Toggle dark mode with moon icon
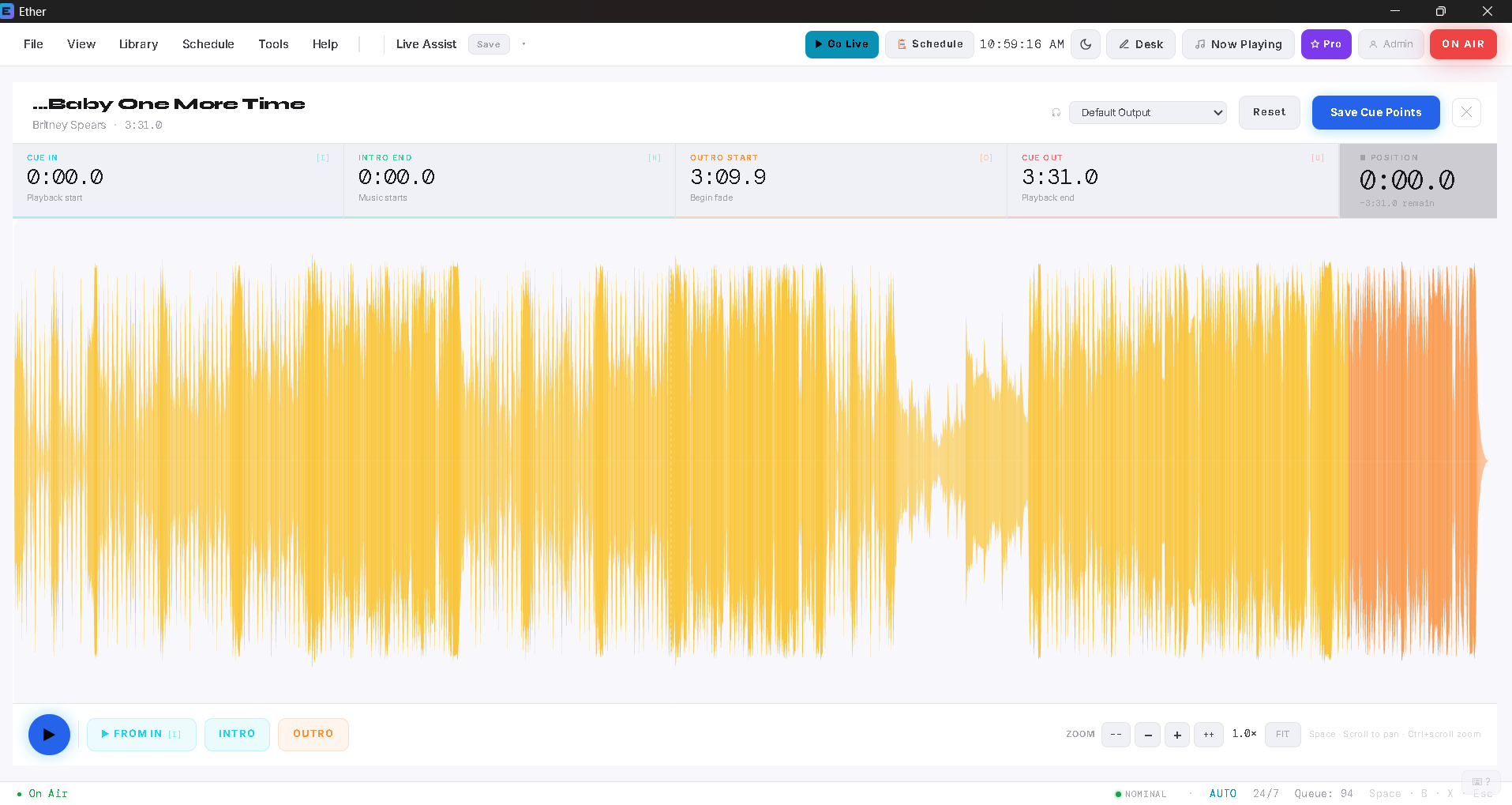The height and width of the screenshot is (805, 1512). [x=1086, y=44]
